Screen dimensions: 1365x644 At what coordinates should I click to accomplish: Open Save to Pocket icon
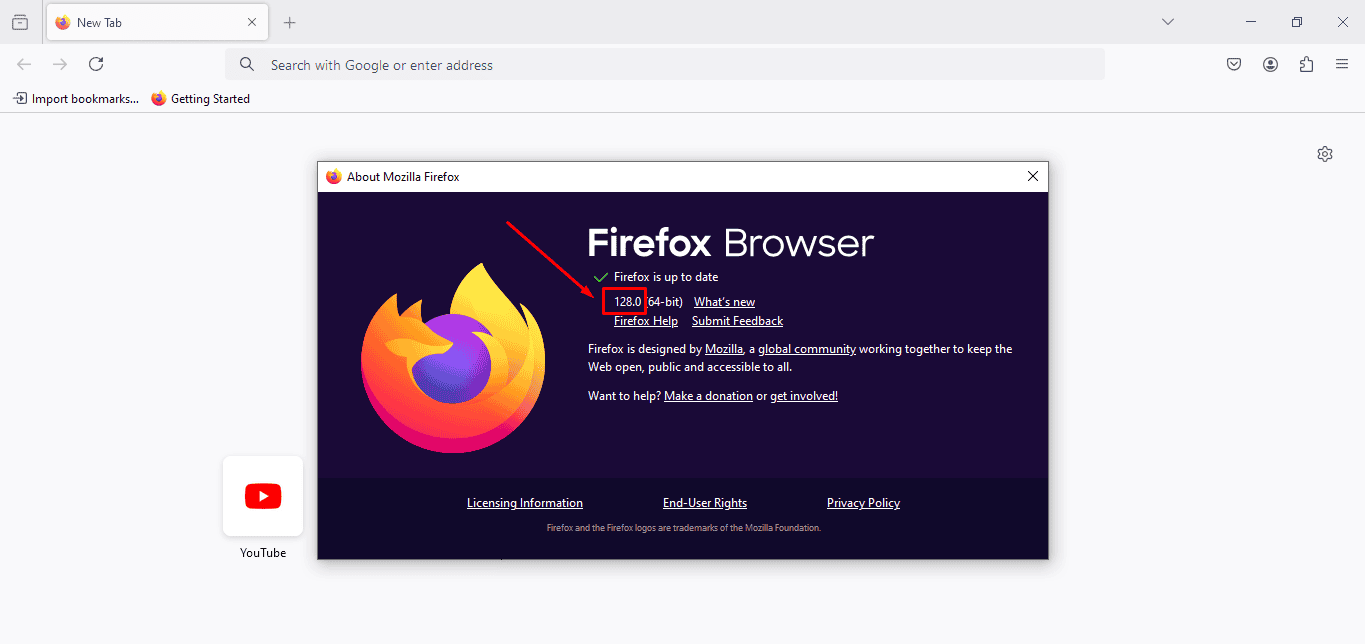click(x=1234, y=64)
